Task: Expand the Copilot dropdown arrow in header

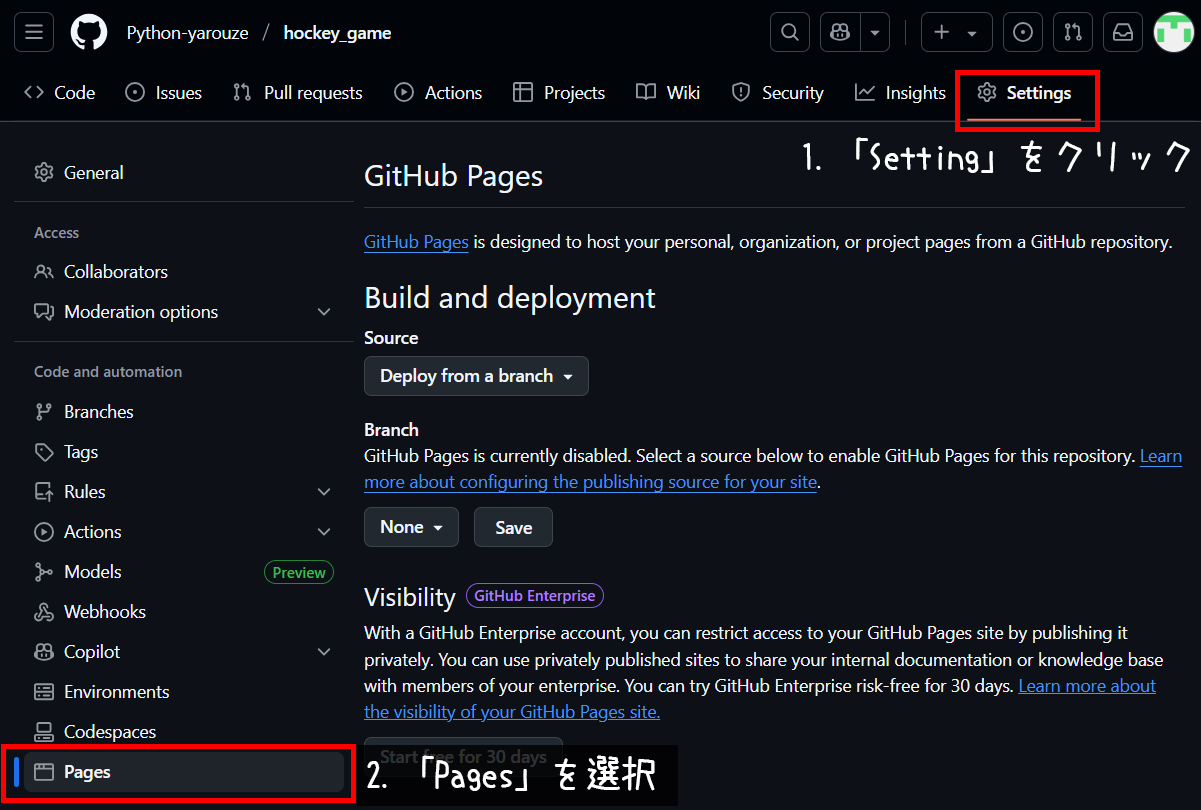Action: click(x=875, y=33)
